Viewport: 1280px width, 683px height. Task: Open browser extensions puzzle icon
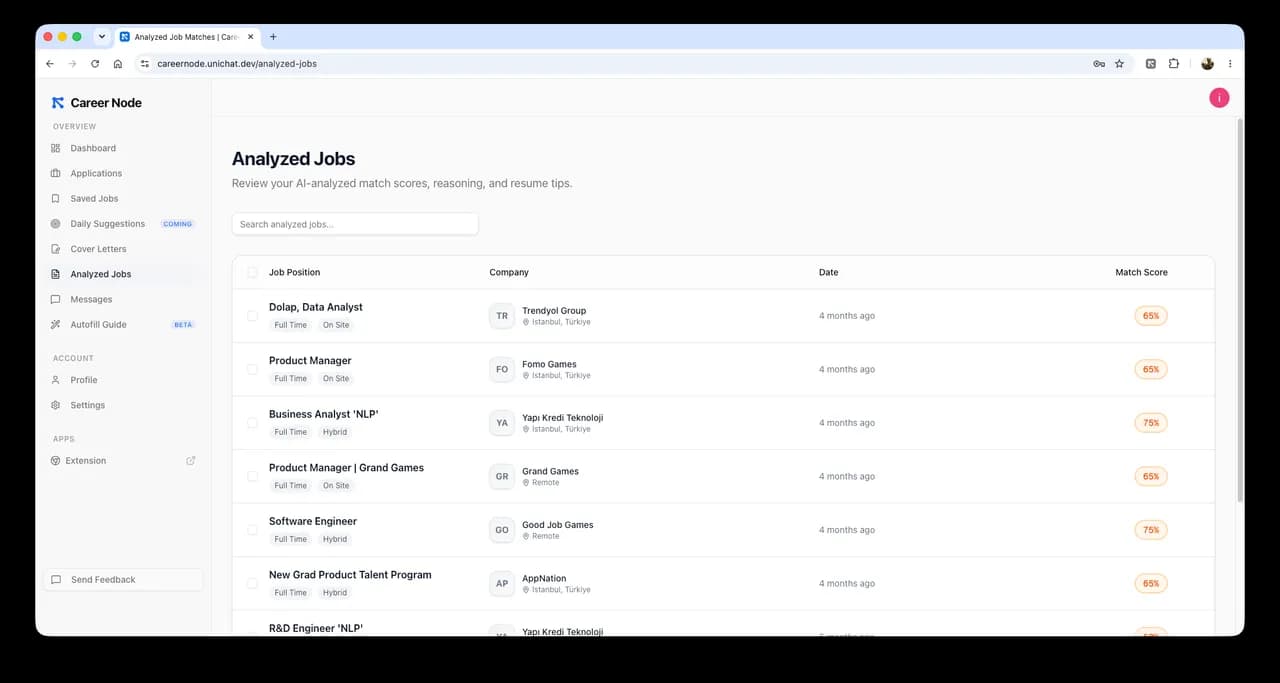tap(1174, 63)
